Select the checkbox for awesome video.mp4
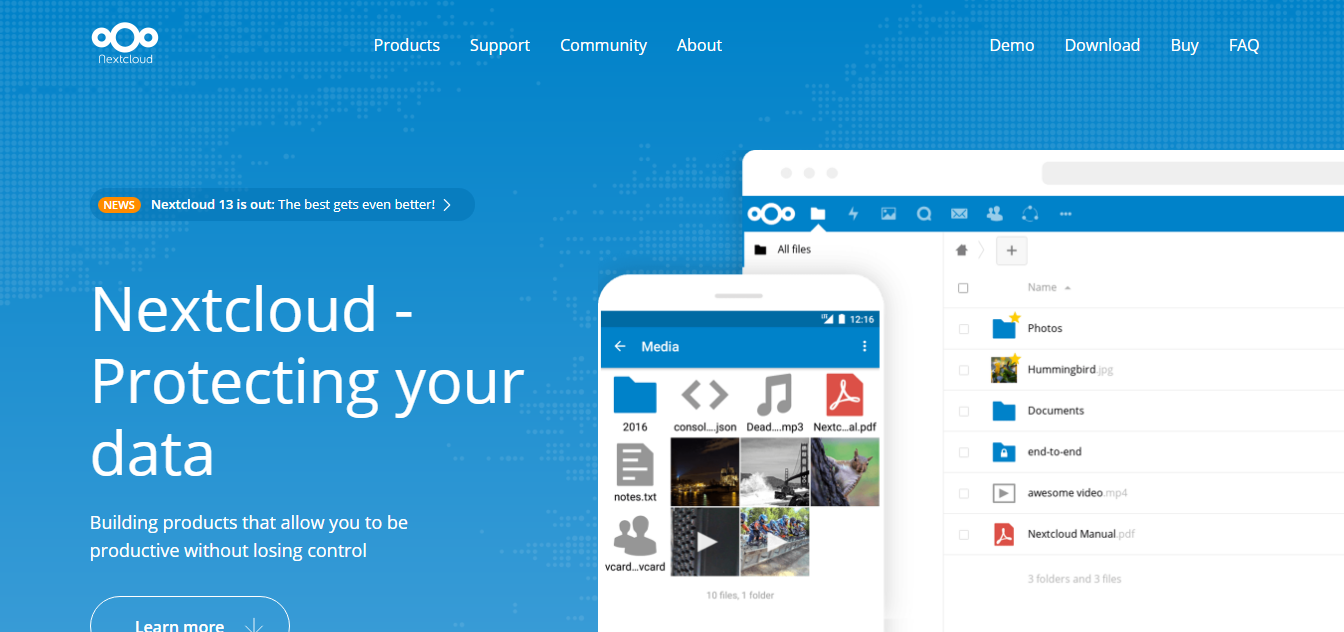Image resolution: width=1344 pixels, height=632 pixels. (963, 492)
